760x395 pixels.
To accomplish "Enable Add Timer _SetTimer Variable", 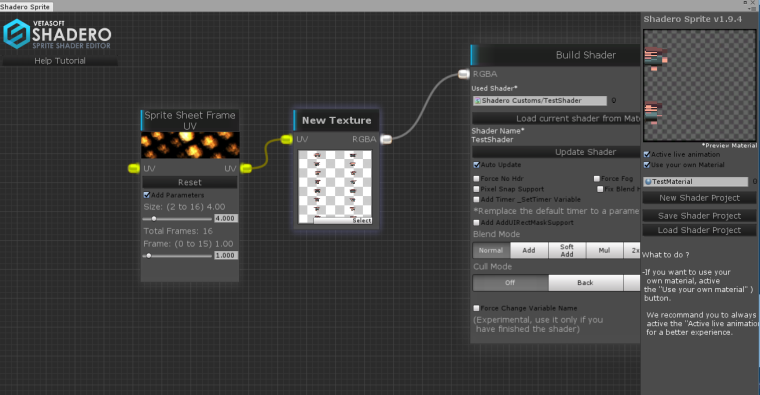I will click(476, 199).
